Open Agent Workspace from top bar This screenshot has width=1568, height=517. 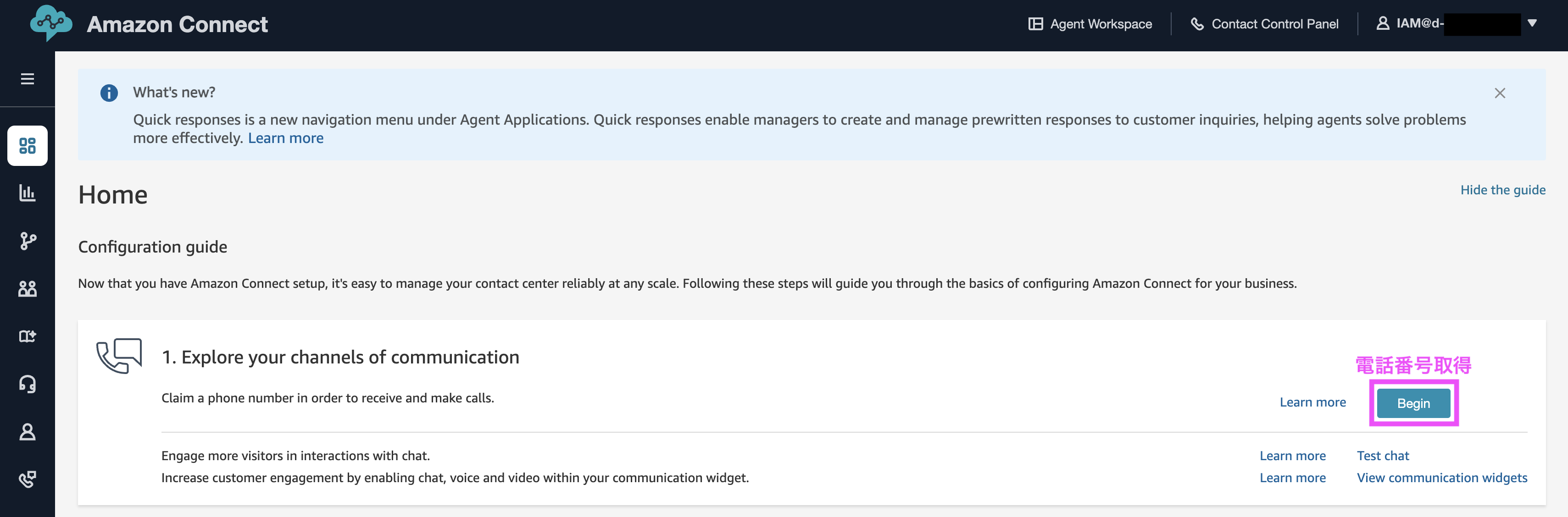[x=1090, y=24]
